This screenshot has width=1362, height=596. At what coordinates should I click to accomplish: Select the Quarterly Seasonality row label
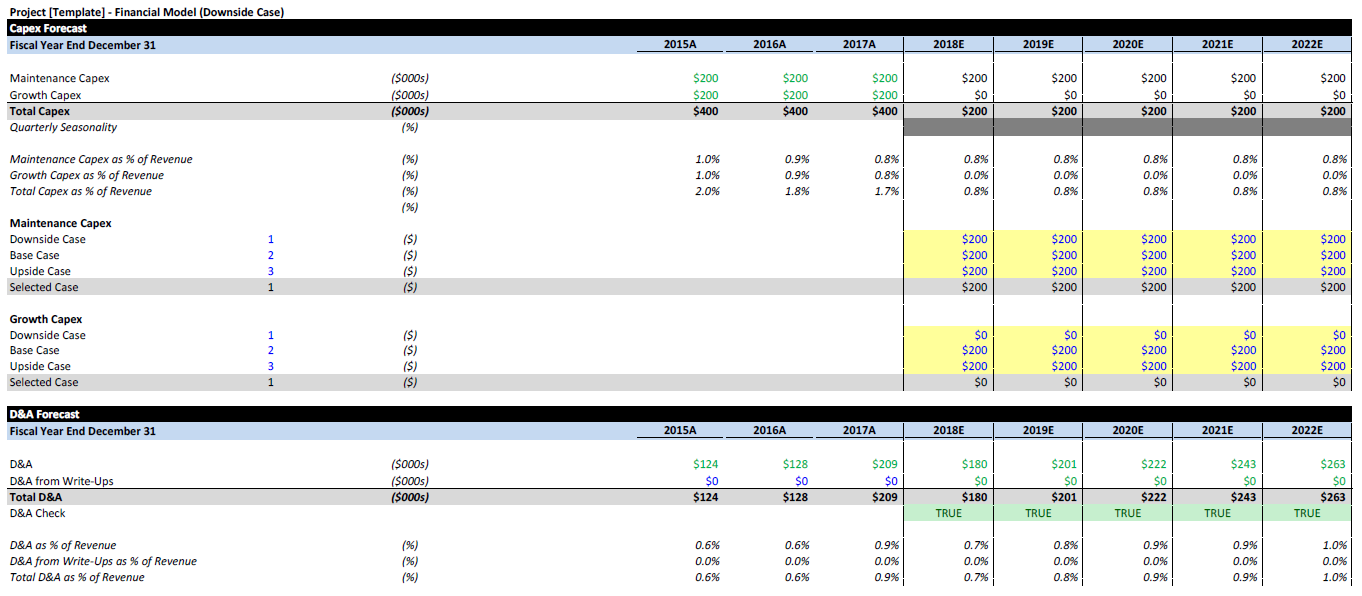(x=63, y=127)
